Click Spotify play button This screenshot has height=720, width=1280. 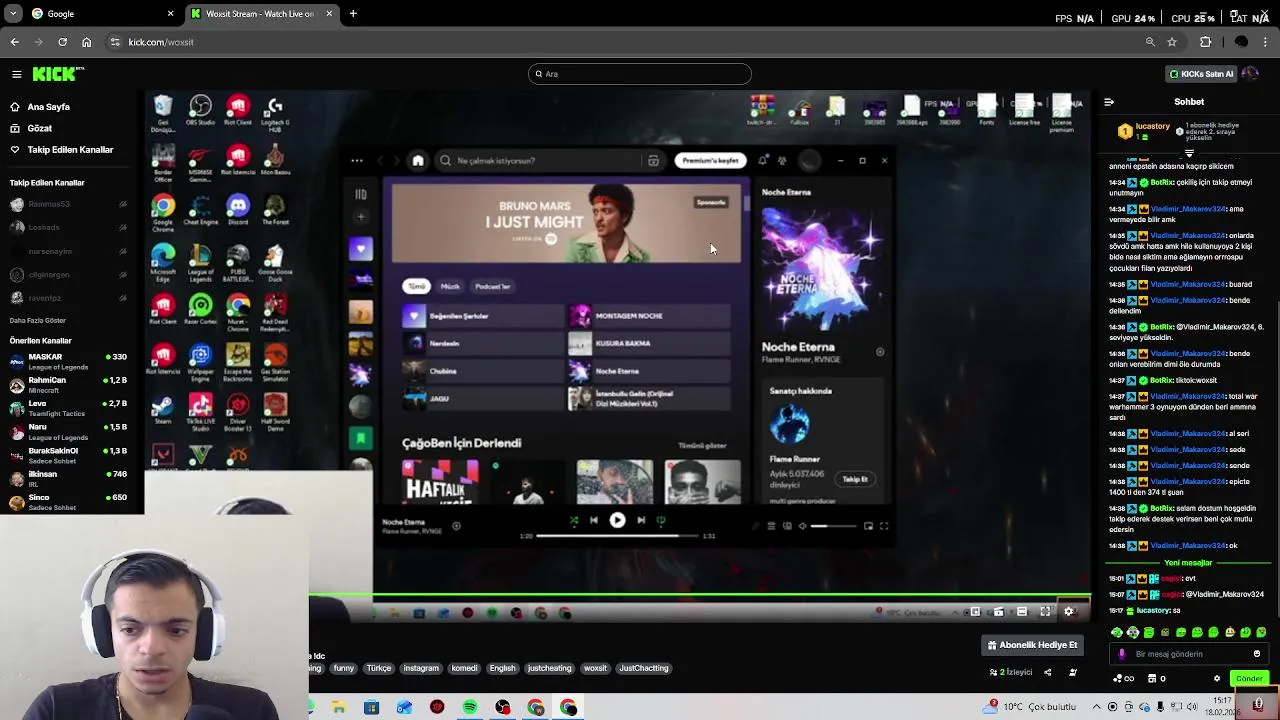coord(617,520)
